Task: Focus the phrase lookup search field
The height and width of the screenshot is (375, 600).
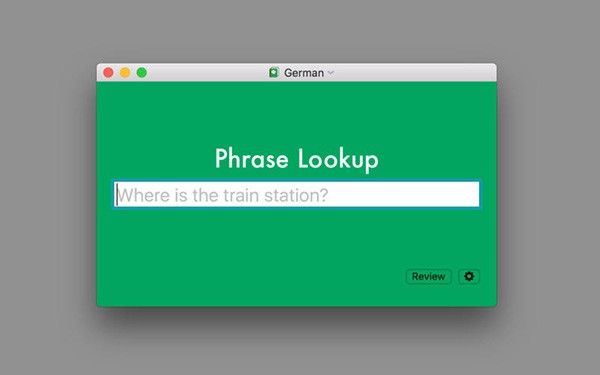Action: (297, 194)
